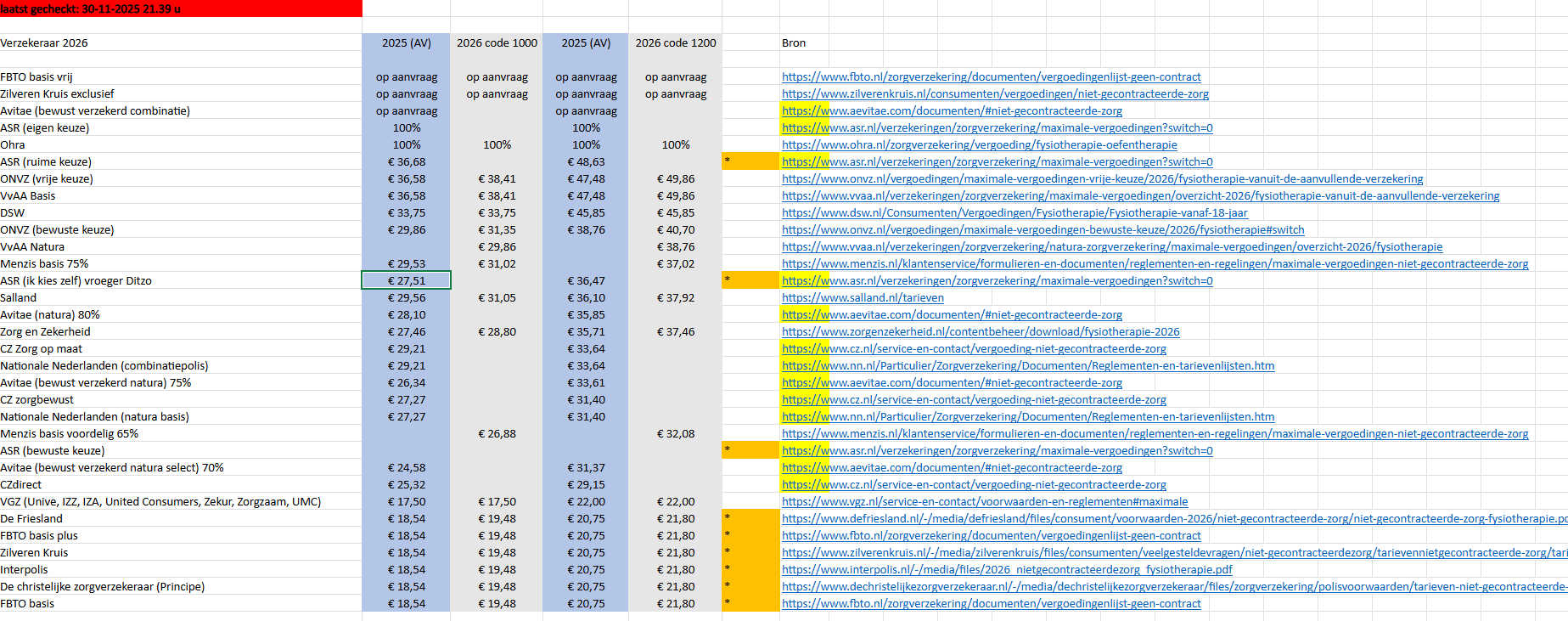Follow the asr.nl link in ASR (eigen keuze) row

click(997, 128)
